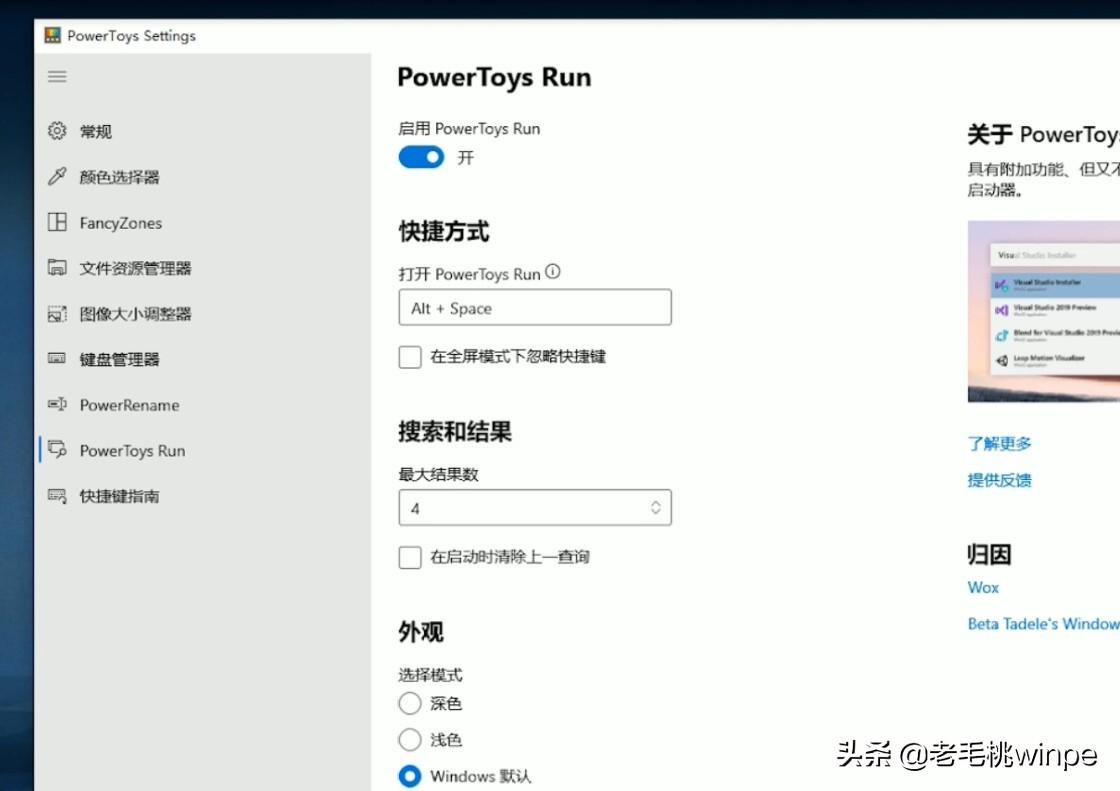
Task: Click the Shortcut Guide (快捷键指南) icon
Action: (x=57, y=496)
